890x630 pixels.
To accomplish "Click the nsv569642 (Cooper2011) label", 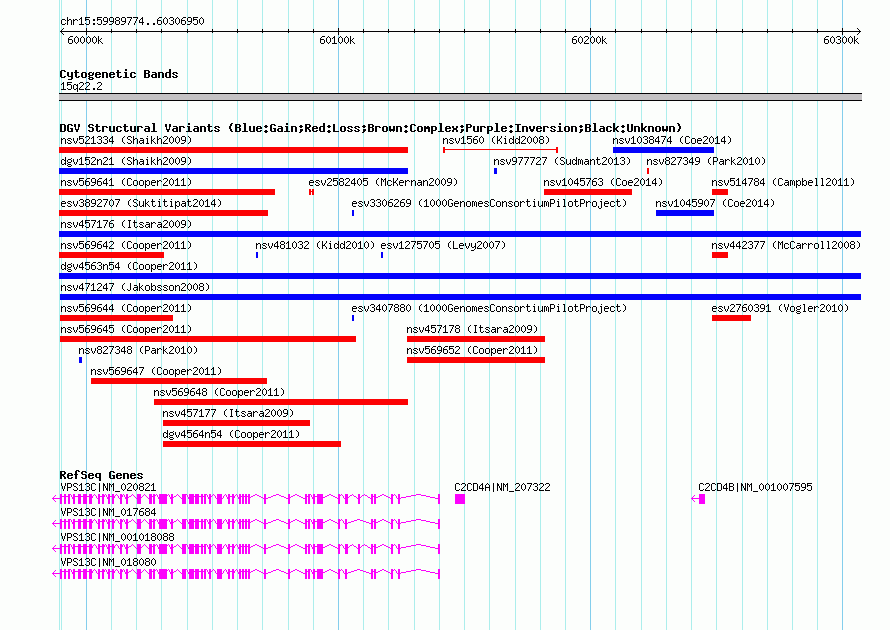I will pyautogui.click(x=126, y=245).
